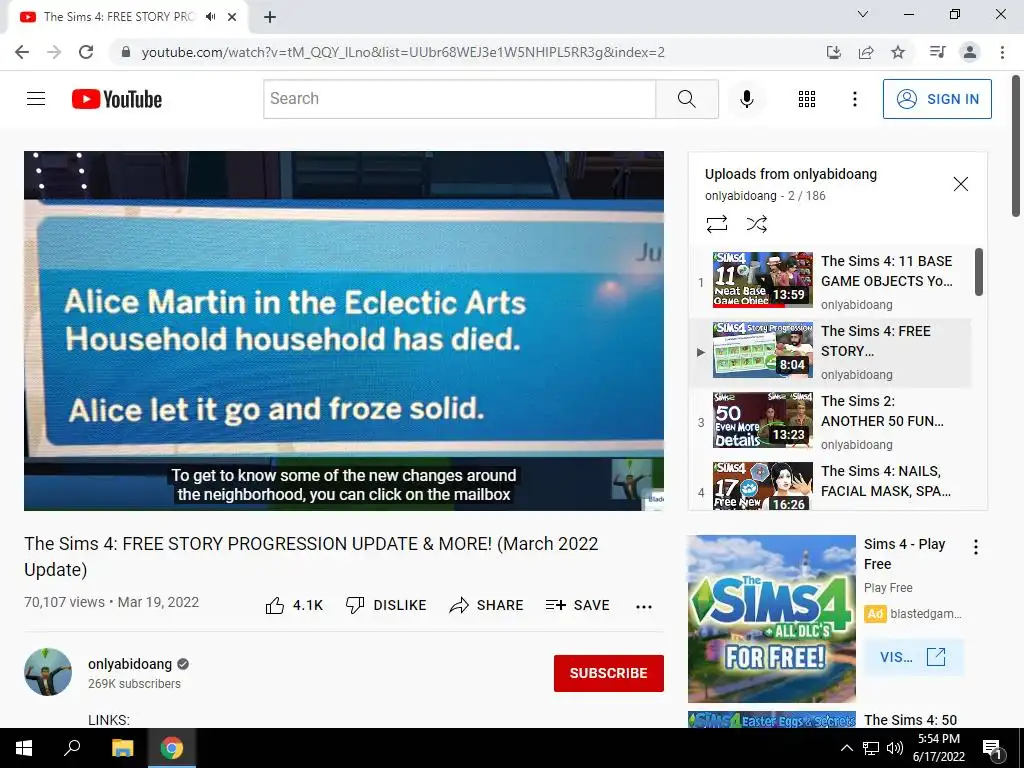The image size is (1024, 768).
Task: Open Windows taskbar search
Action: (x=72, y=748)
